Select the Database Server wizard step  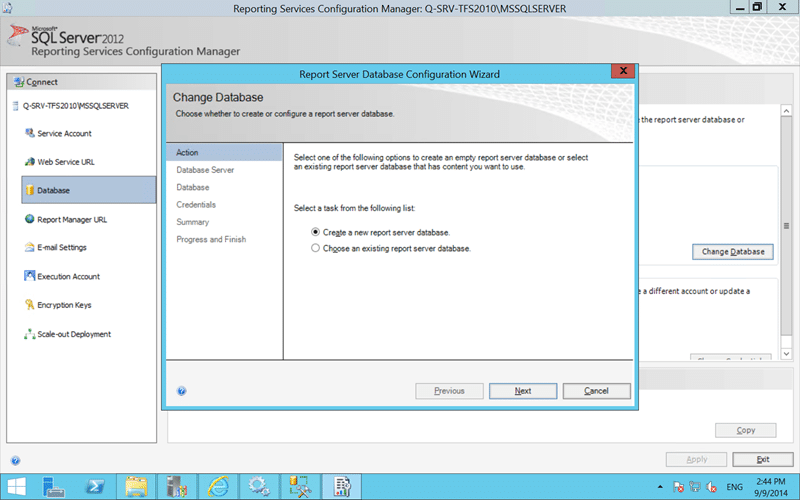[x=205, y=170]
